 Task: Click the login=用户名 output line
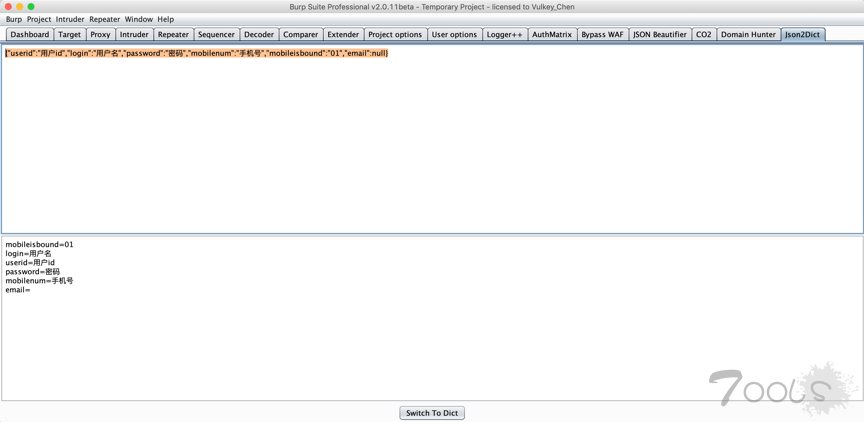[28, 253]
